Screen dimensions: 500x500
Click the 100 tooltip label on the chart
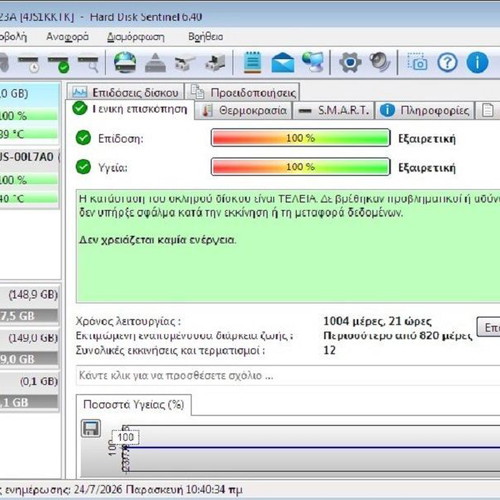tap(125, 437)
